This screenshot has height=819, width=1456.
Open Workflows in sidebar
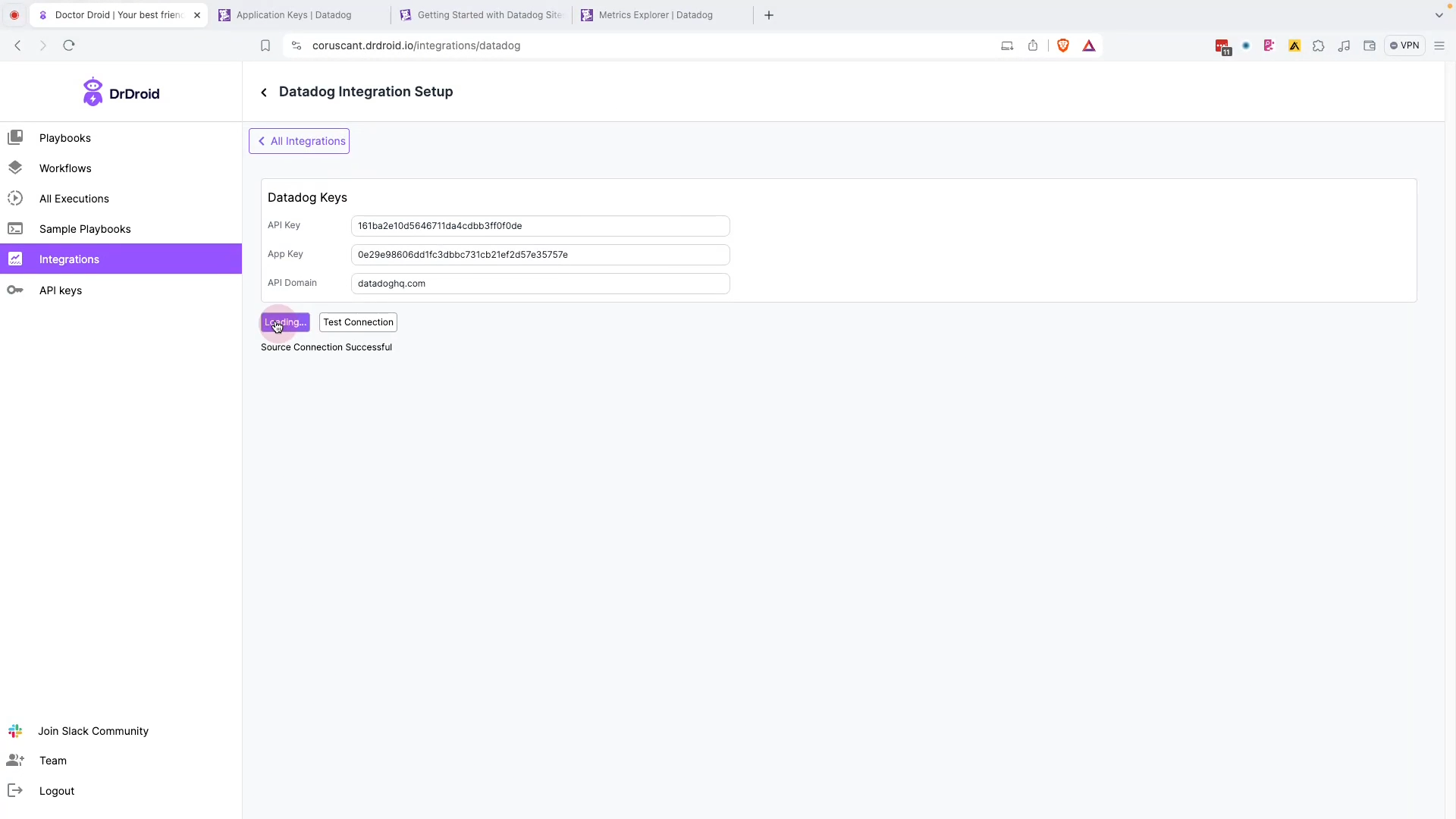click(x=121, y=168)
